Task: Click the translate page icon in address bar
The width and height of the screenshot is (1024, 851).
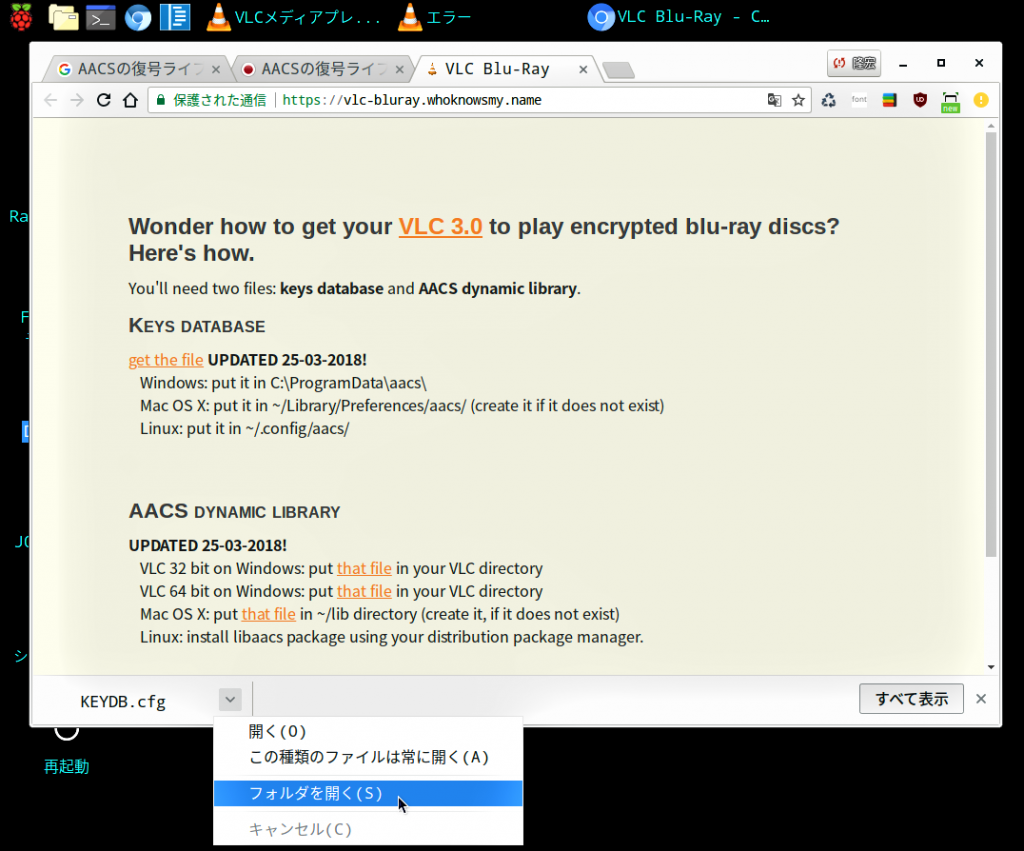Action: tap(774, 100)
